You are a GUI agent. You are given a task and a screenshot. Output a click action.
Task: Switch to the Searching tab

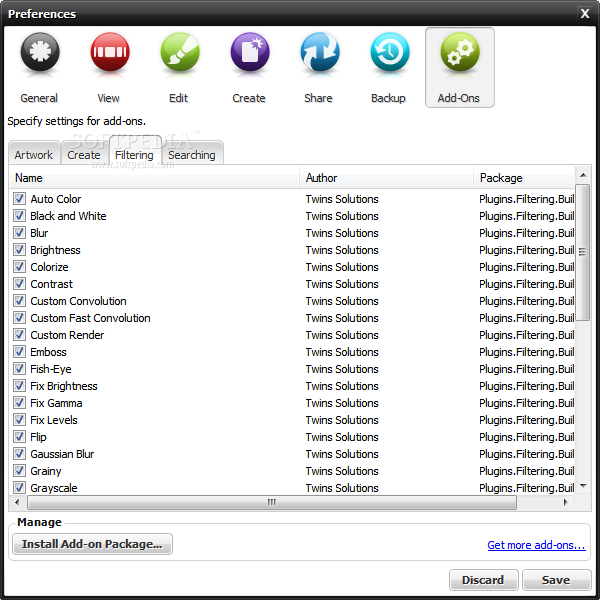[192, 154]
